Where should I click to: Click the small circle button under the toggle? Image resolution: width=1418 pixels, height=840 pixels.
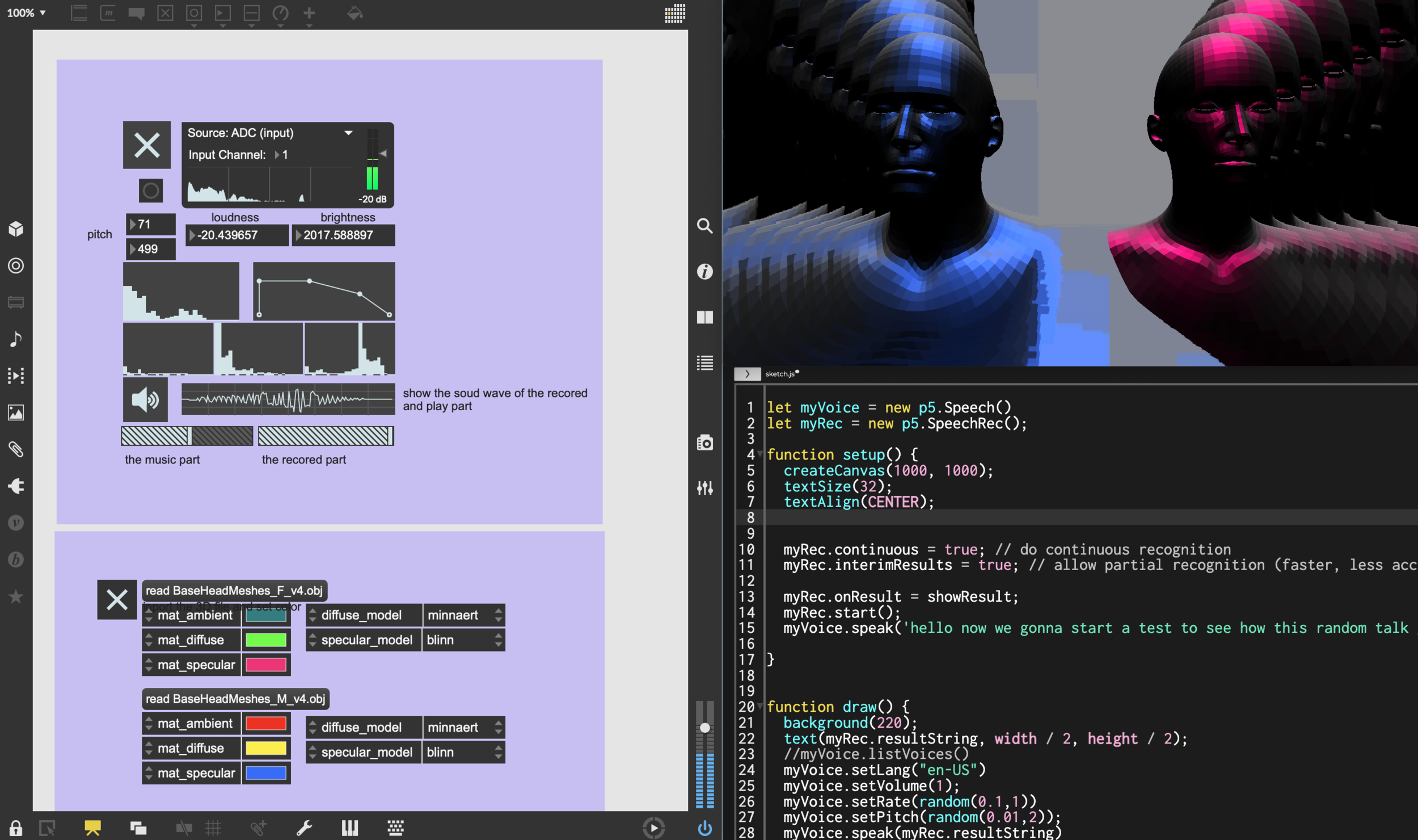(150, 191)
